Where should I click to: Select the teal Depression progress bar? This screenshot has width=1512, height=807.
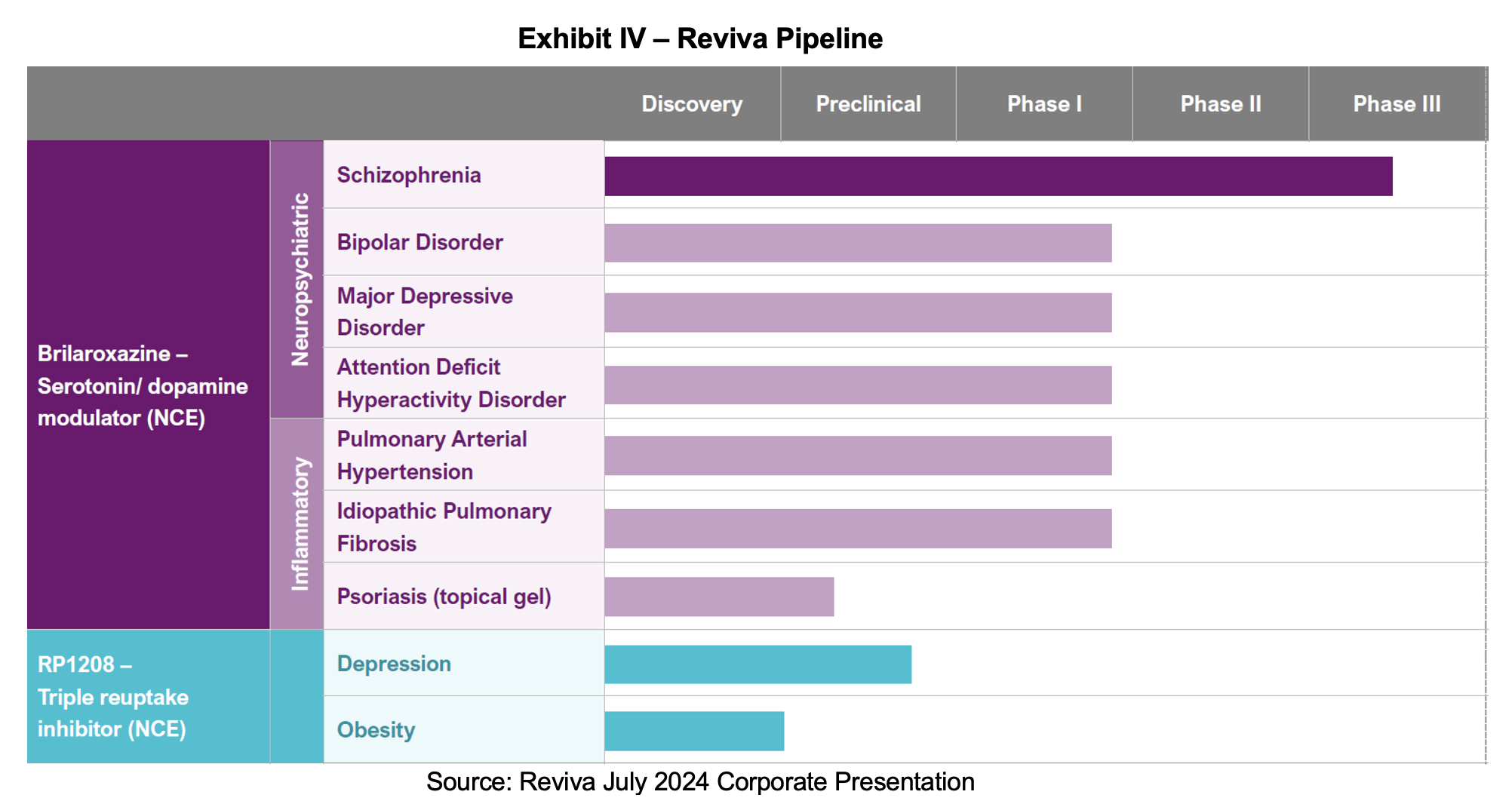(x=758, y=664)
